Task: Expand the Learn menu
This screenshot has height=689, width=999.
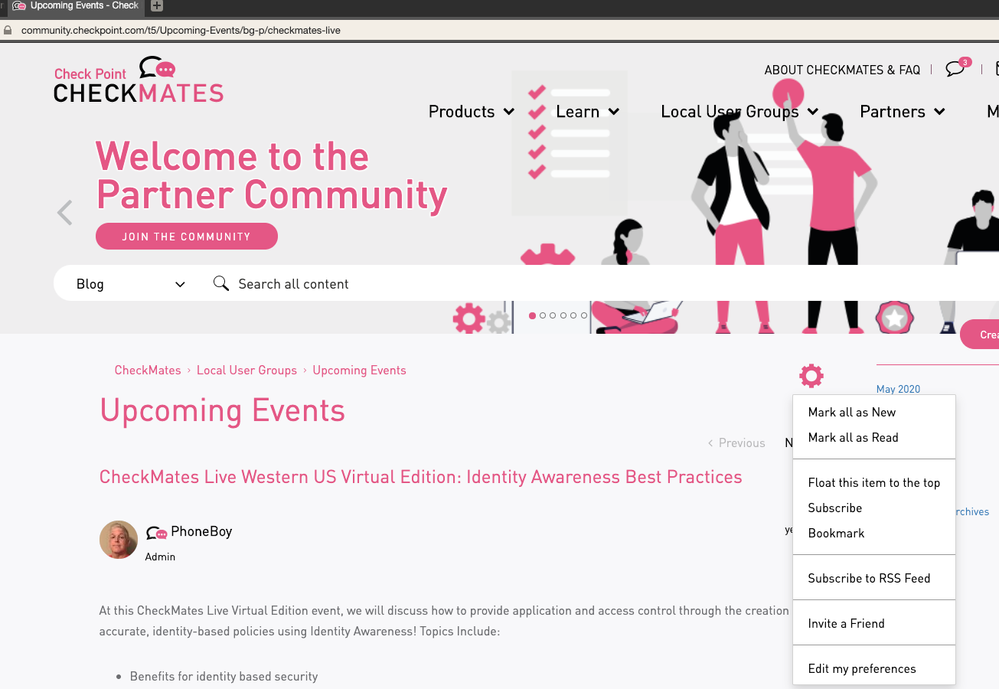Action: click(587, 112)
